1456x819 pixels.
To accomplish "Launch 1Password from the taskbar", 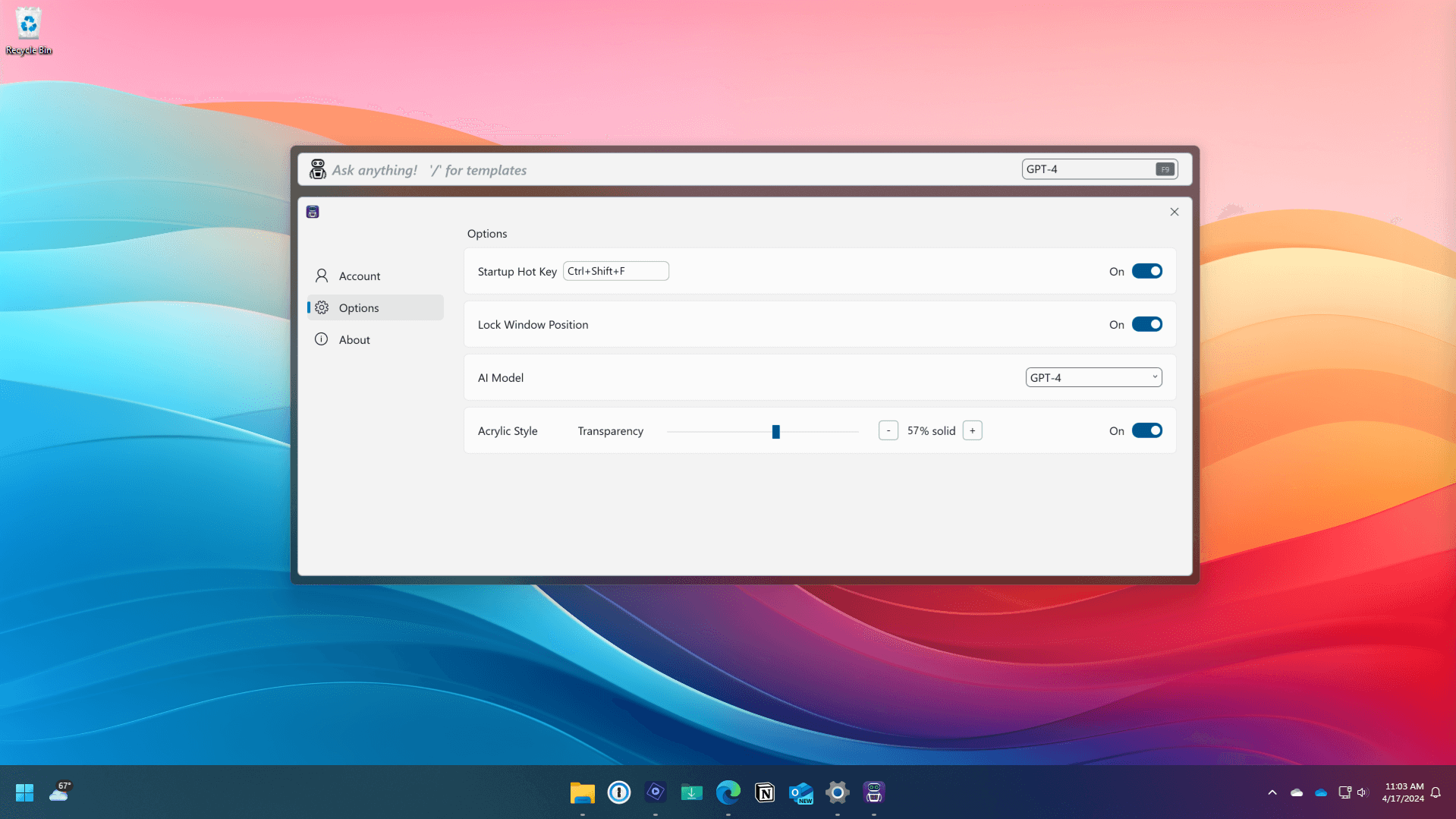I will [618, 792].
